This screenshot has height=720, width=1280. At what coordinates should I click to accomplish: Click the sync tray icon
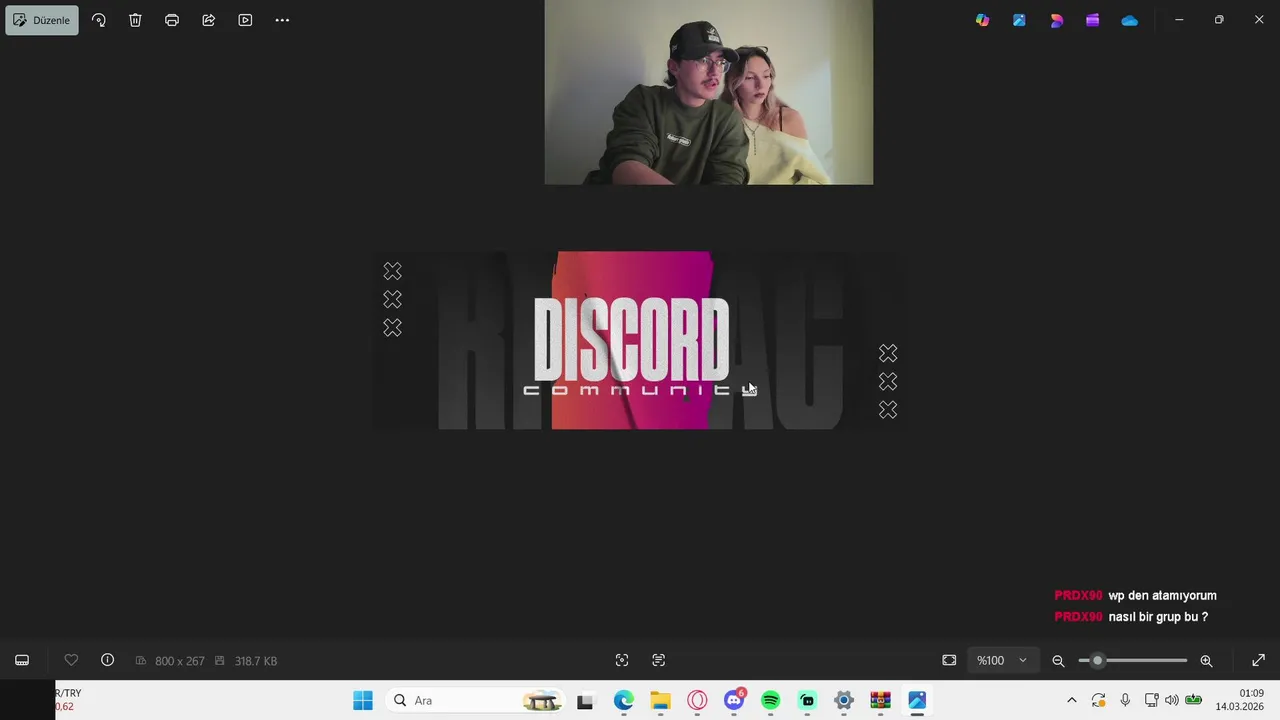[x=1098, y=700]
